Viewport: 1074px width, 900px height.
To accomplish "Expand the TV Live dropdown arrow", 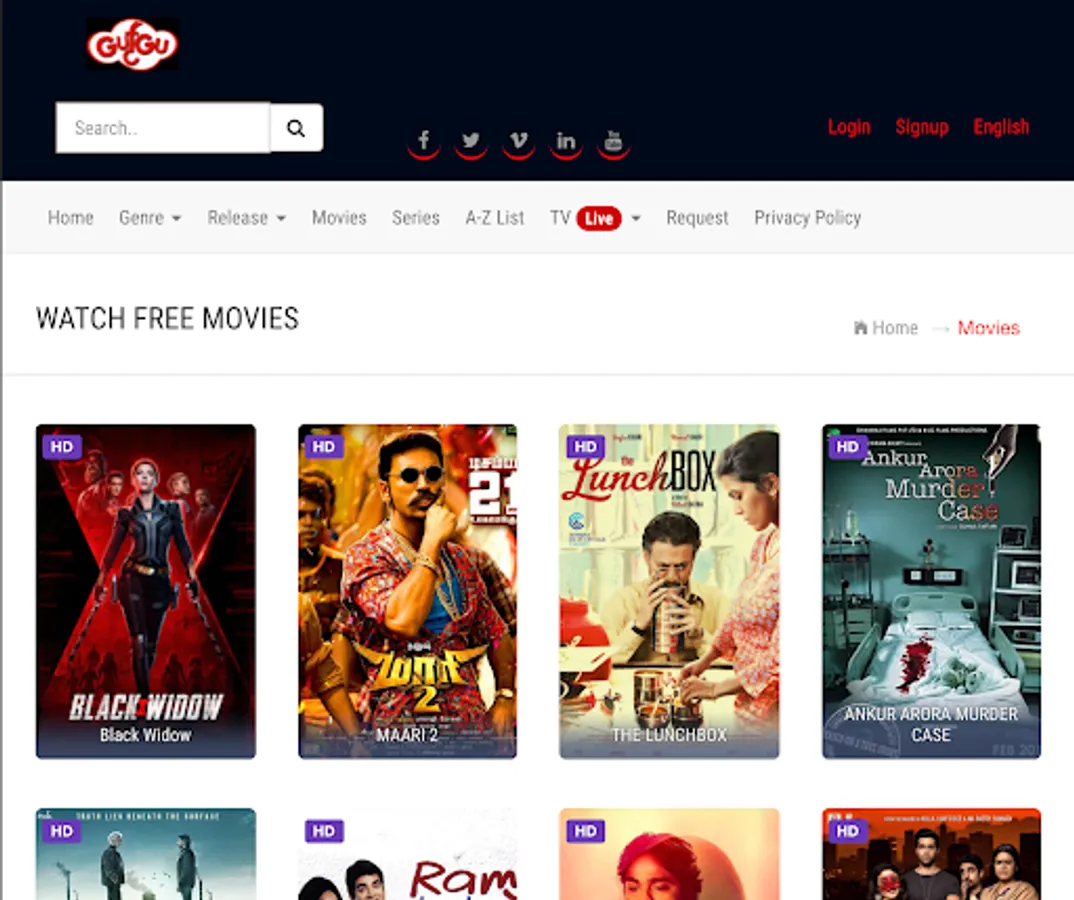I will (x=636, y=218).
